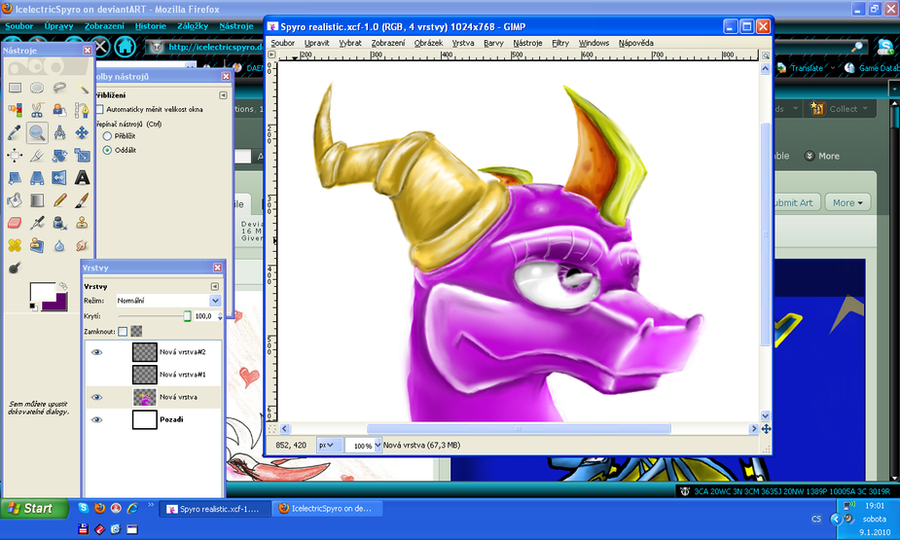Screen dimensions: 900x540
Task: Select the Free Select lasso tool
Action: [60, 88]
